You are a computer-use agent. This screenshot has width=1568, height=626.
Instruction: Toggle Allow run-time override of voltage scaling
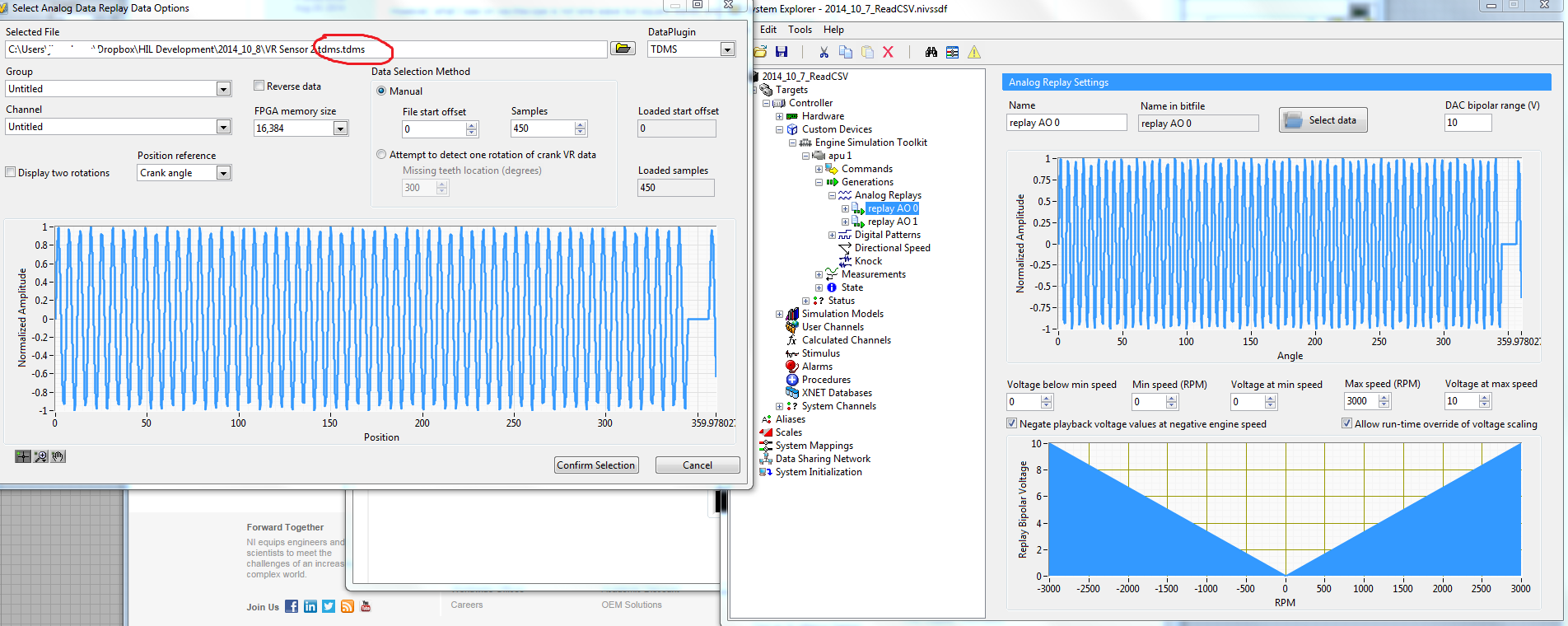tap(1346, 423)
